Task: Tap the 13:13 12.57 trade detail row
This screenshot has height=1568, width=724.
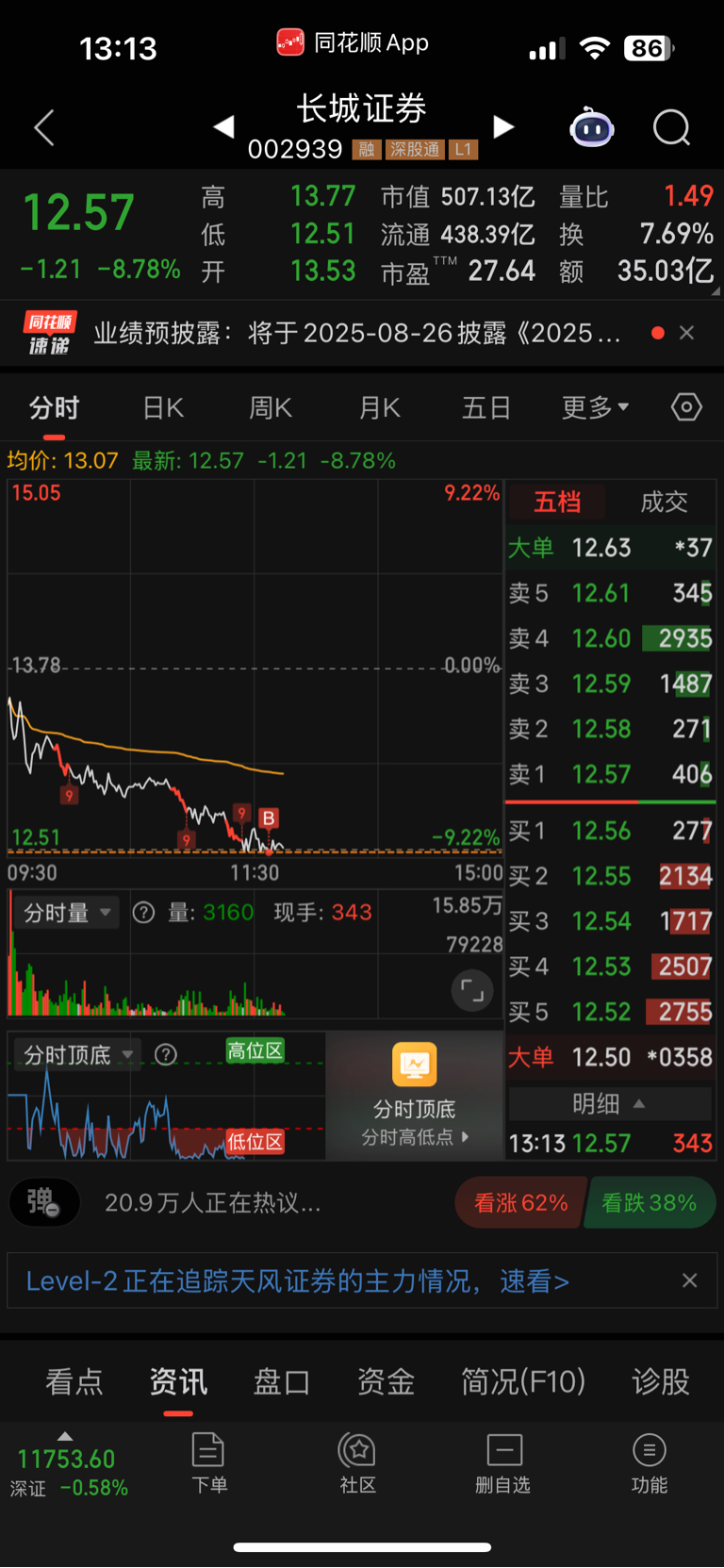Action: pos(610,1143)
